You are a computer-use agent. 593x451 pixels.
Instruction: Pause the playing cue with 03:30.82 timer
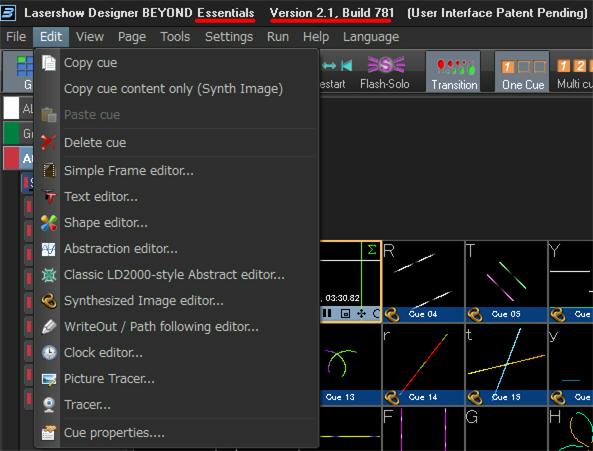pos(327,313)
